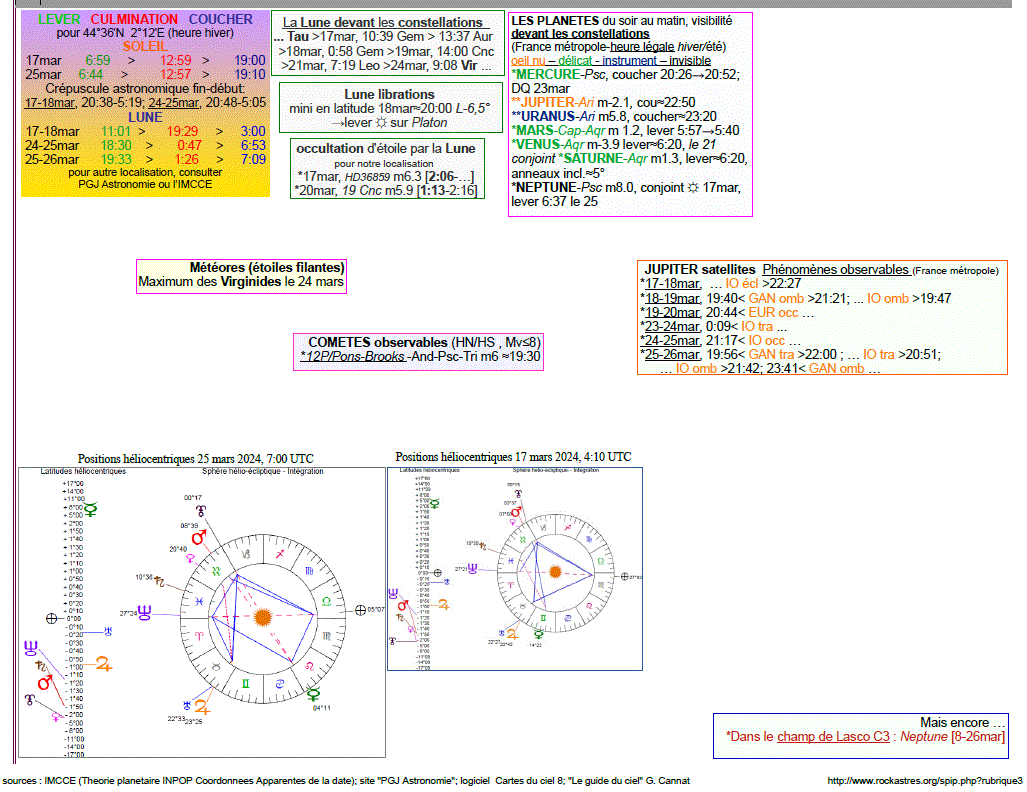Open the 'Phénomènes observables' link

836,269
